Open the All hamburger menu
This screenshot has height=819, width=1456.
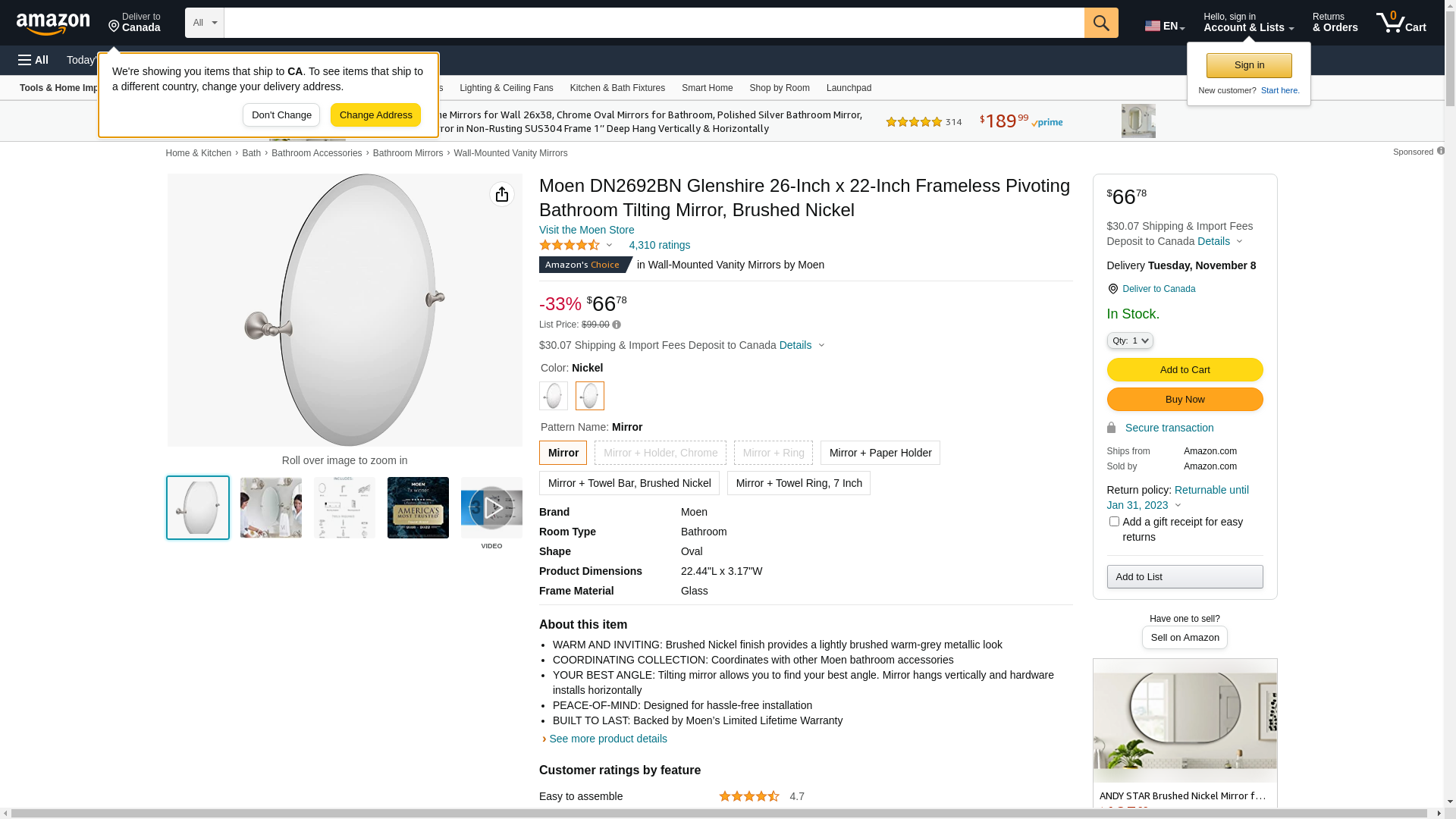33,60
